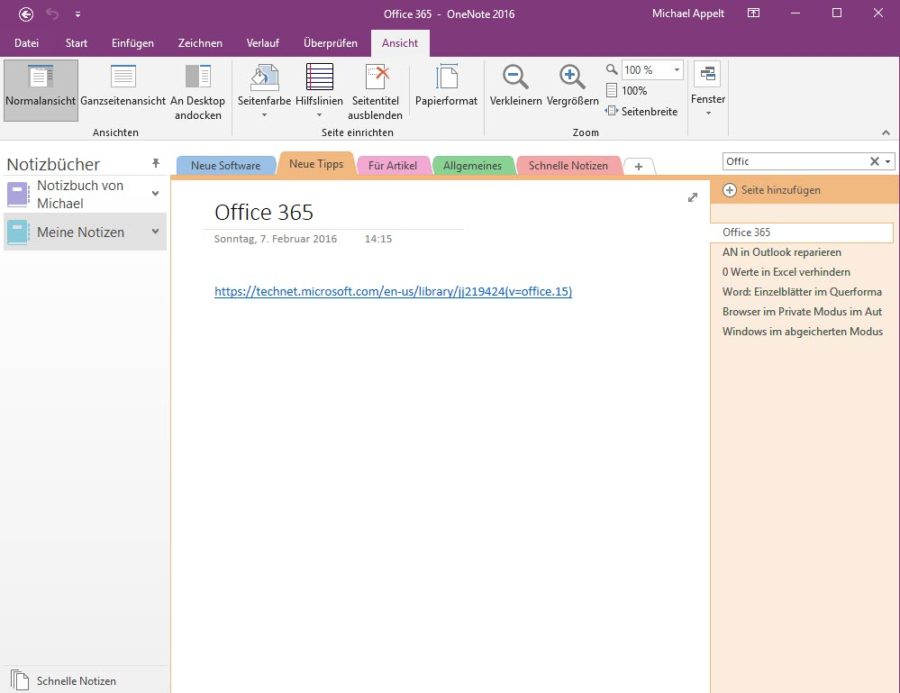Open the Datei menu
This screenshot has width=900, height=693.
pos(26,43)
